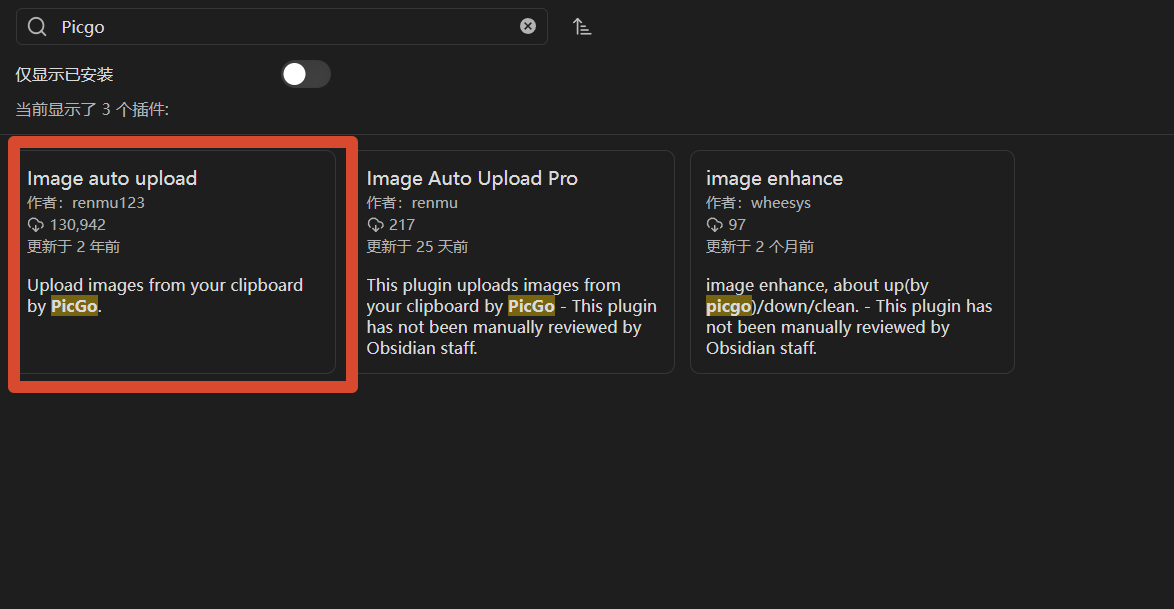Open the Image auto upload plugin title

[x=112, y=178]
